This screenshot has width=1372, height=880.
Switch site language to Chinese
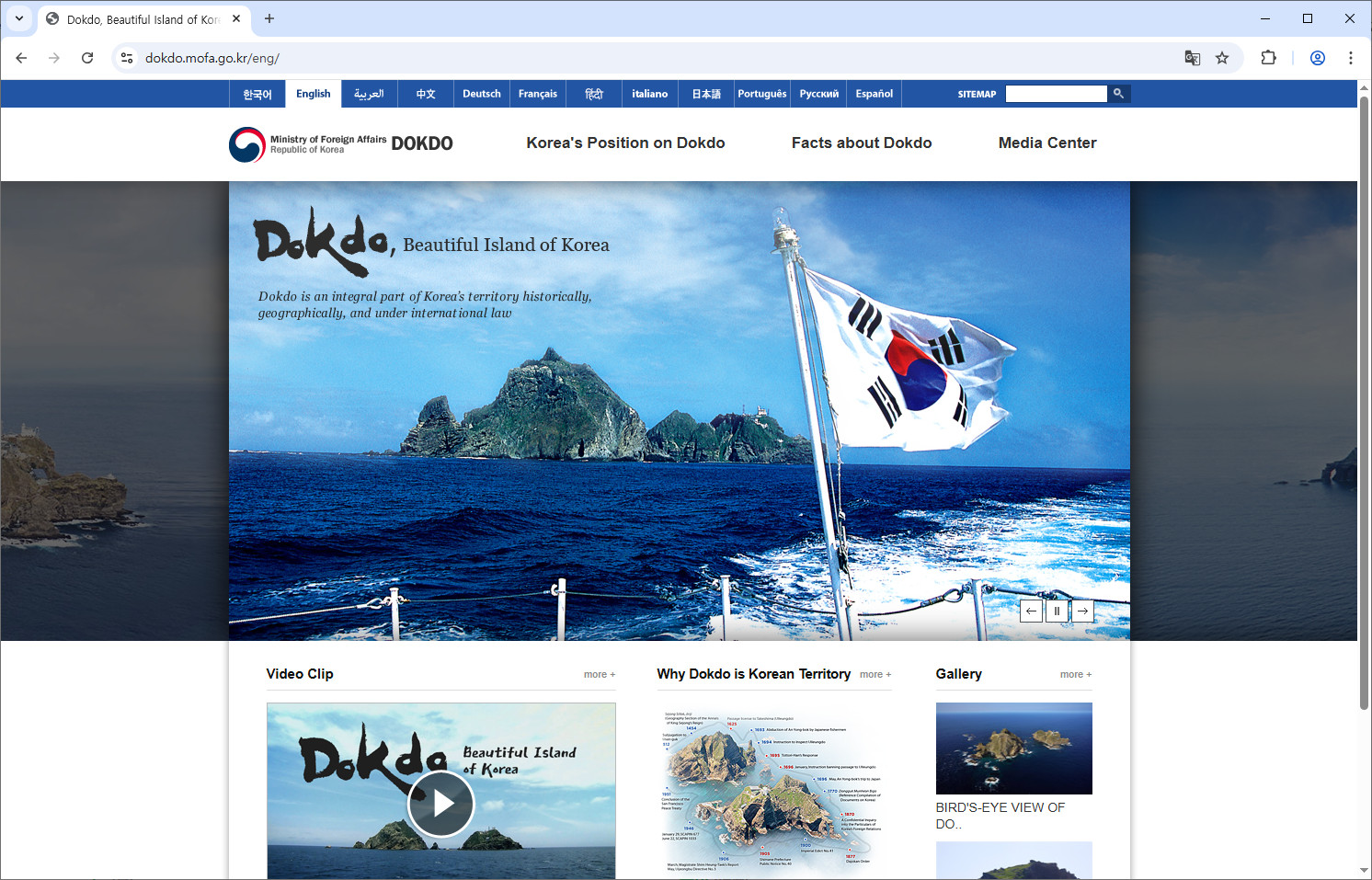coord(426,94)
